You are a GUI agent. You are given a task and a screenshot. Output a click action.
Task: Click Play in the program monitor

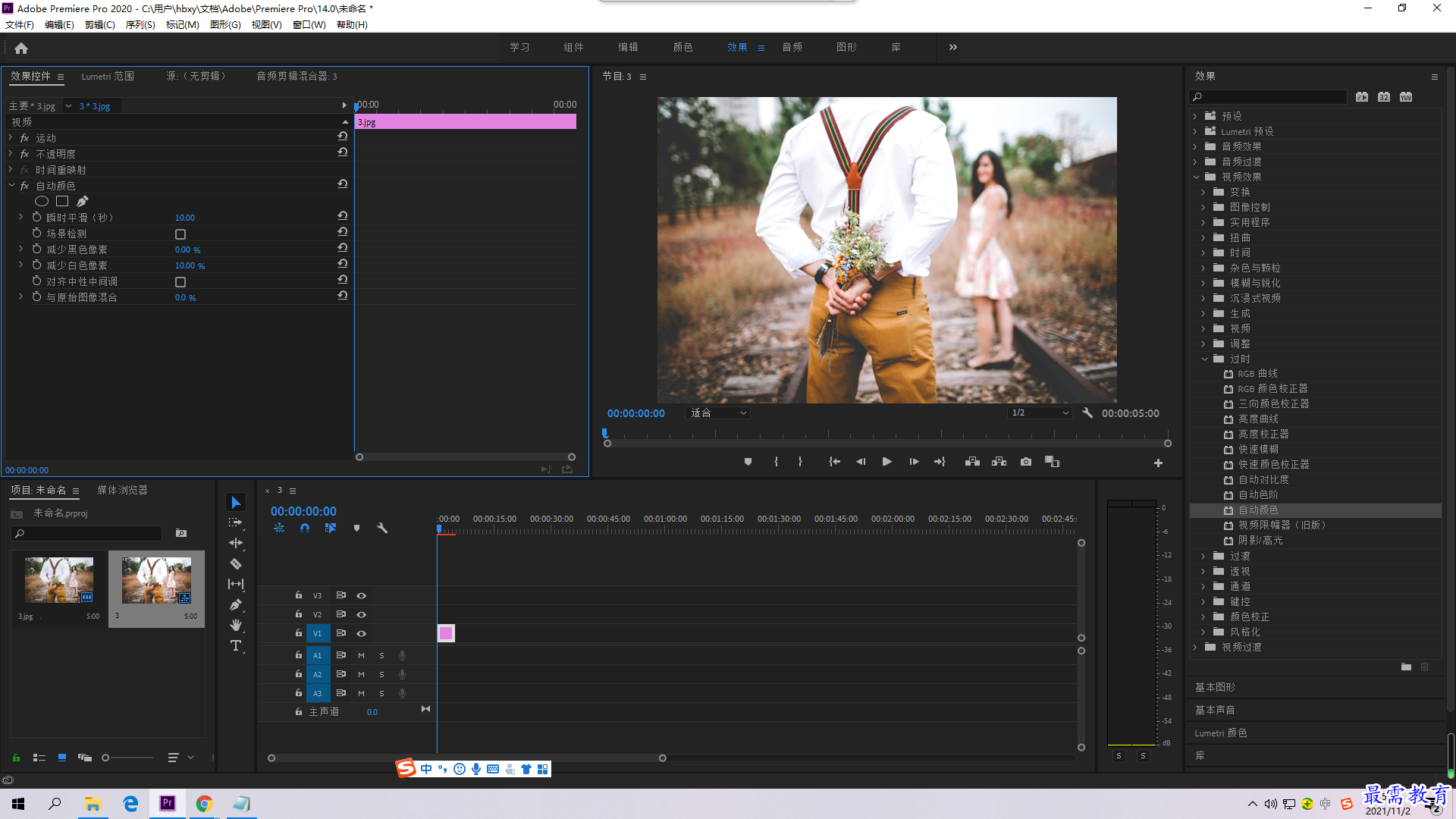pyautogui.click(x=886, y=462)
